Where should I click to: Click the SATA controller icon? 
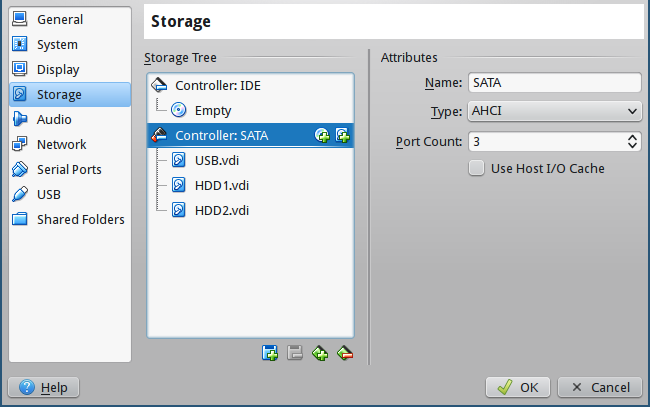click(x=159, y=135)
